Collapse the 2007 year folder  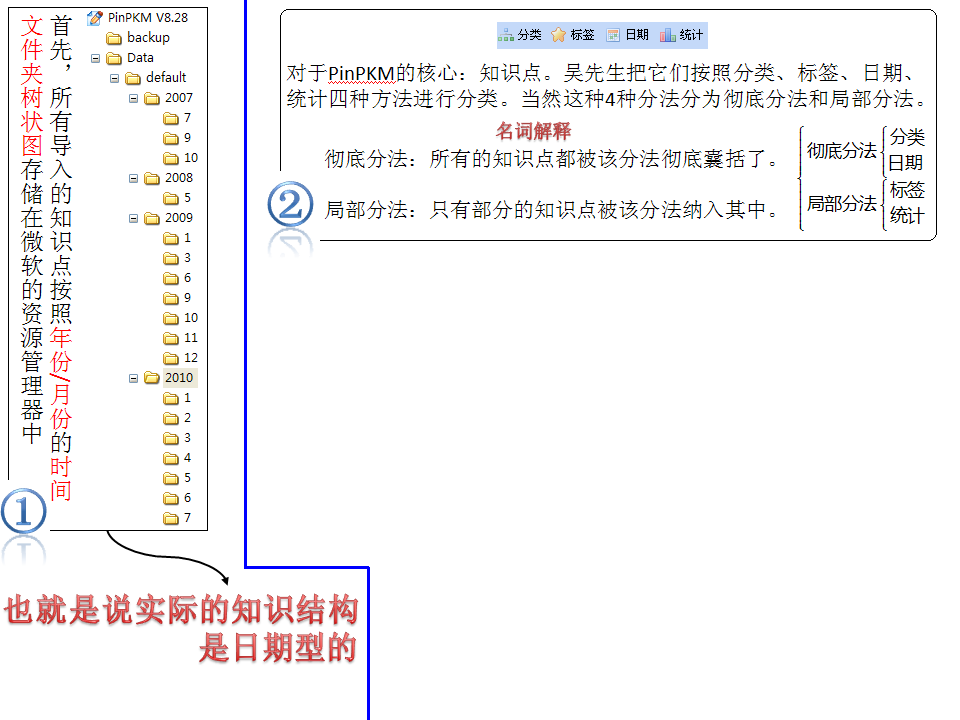[133, 98]
